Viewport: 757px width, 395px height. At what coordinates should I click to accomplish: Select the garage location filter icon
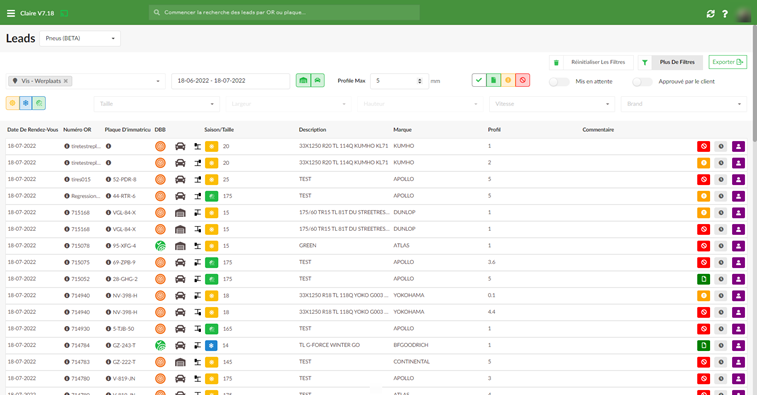click(x=303, y=80)
